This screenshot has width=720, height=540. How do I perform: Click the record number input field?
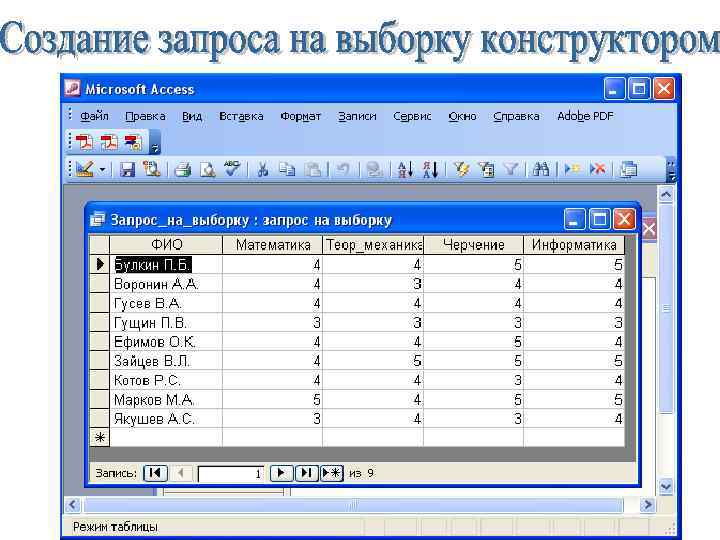(231, 473)
